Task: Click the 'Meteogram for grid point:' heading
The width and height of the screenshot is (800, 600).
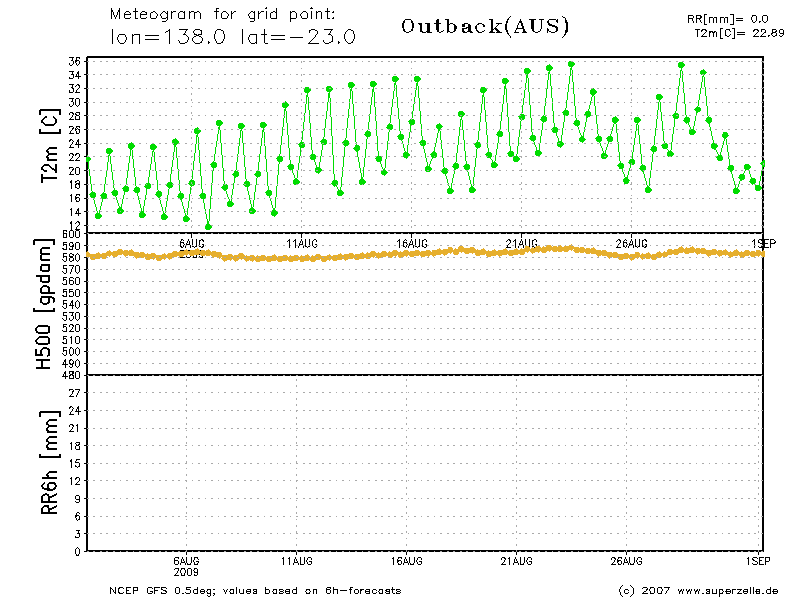Action: 222,14
